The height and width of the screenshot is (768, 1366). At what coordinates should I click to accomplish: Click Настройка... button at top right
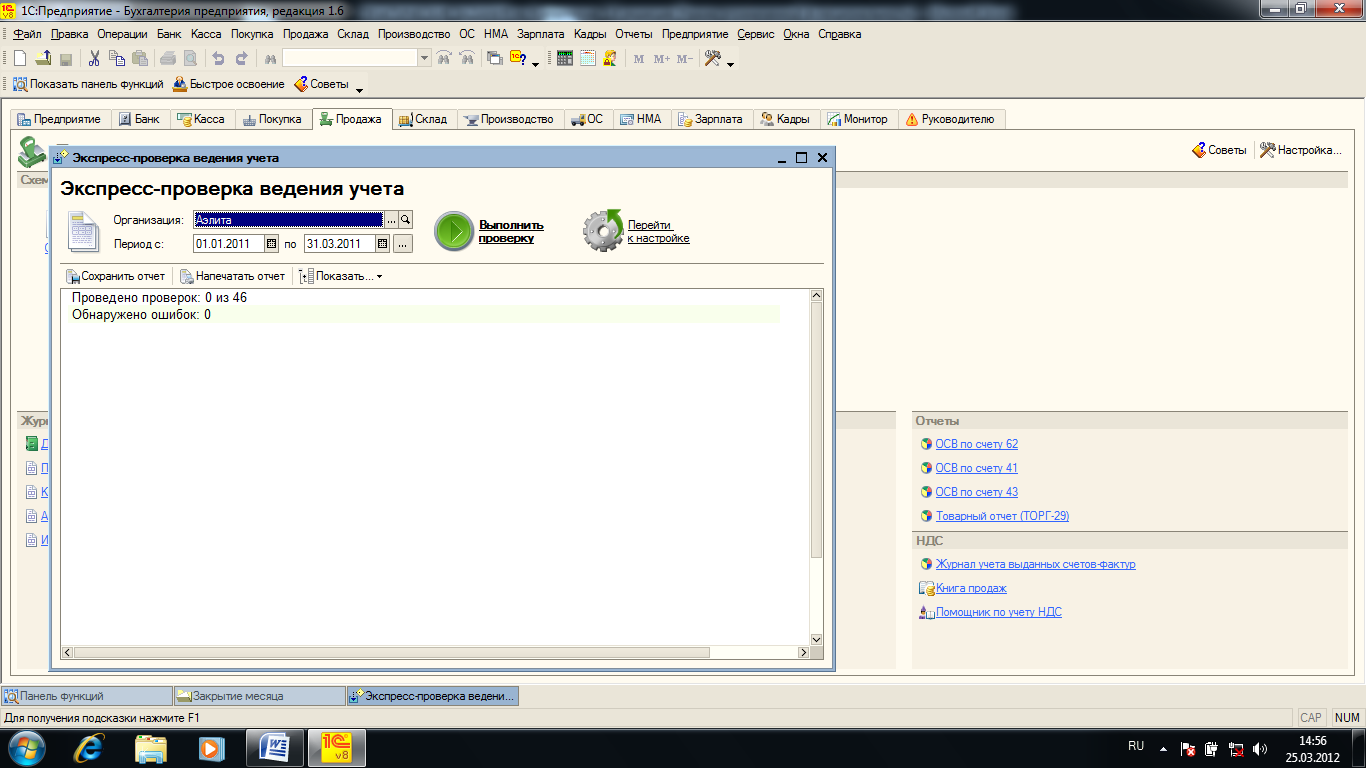coord(1300,150)
